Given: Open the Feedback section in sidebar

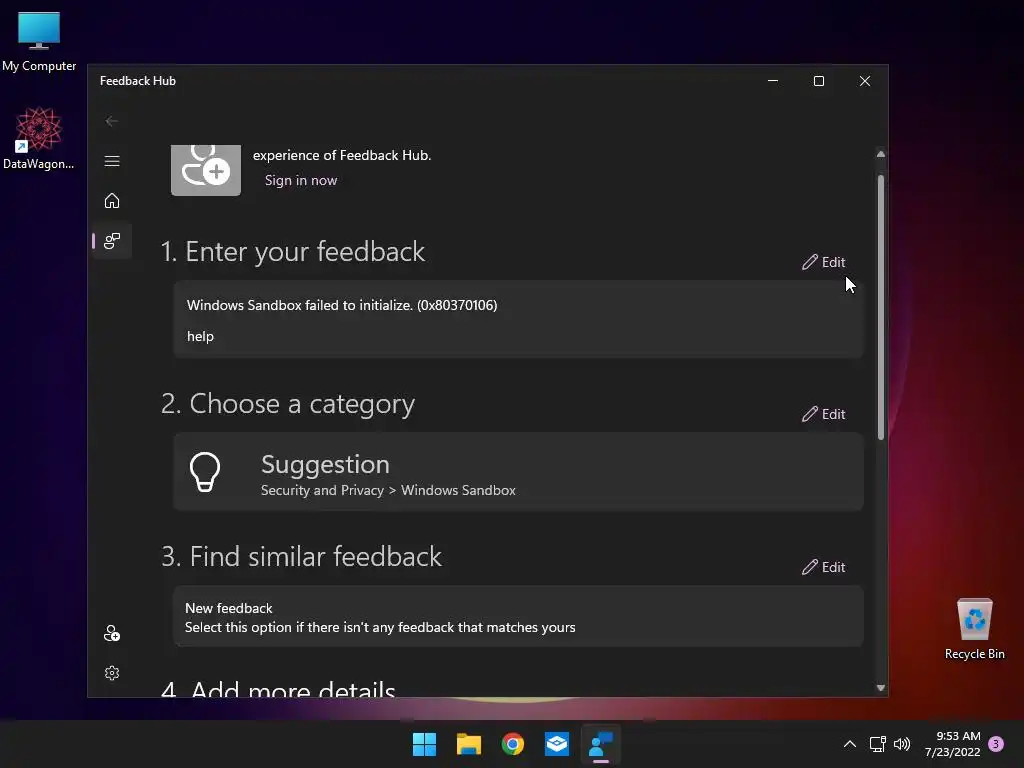Looking at the screenshot, I should click(x=112, y=240).
